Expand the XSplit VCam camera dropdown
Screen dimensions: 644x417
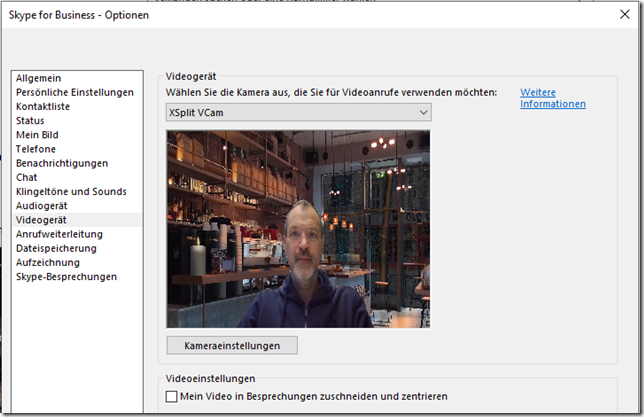pyautogui.click(x=299, y=112)
